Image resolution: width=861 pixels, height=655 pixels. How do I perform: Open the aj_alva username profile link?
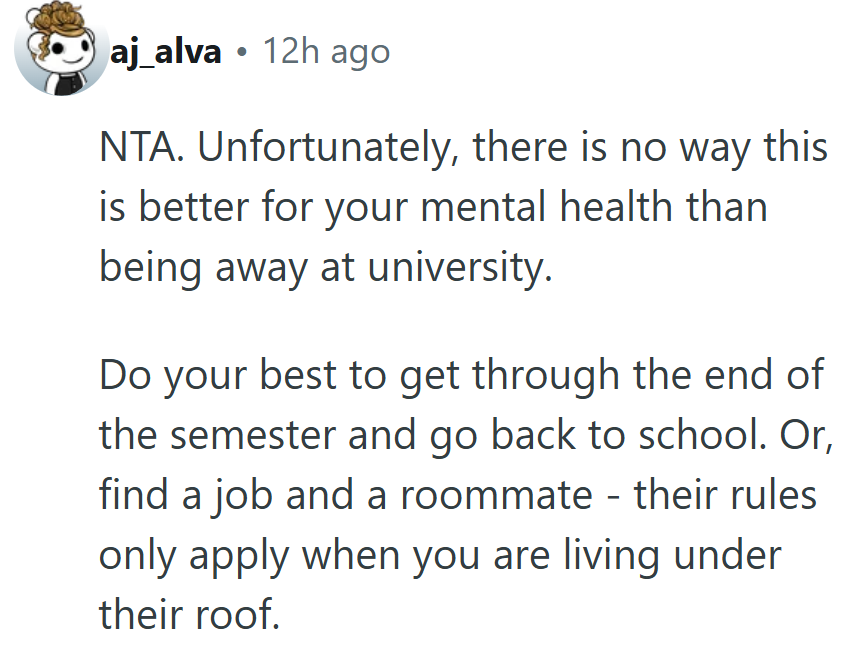pyautogui.click(x=165, y=52)
